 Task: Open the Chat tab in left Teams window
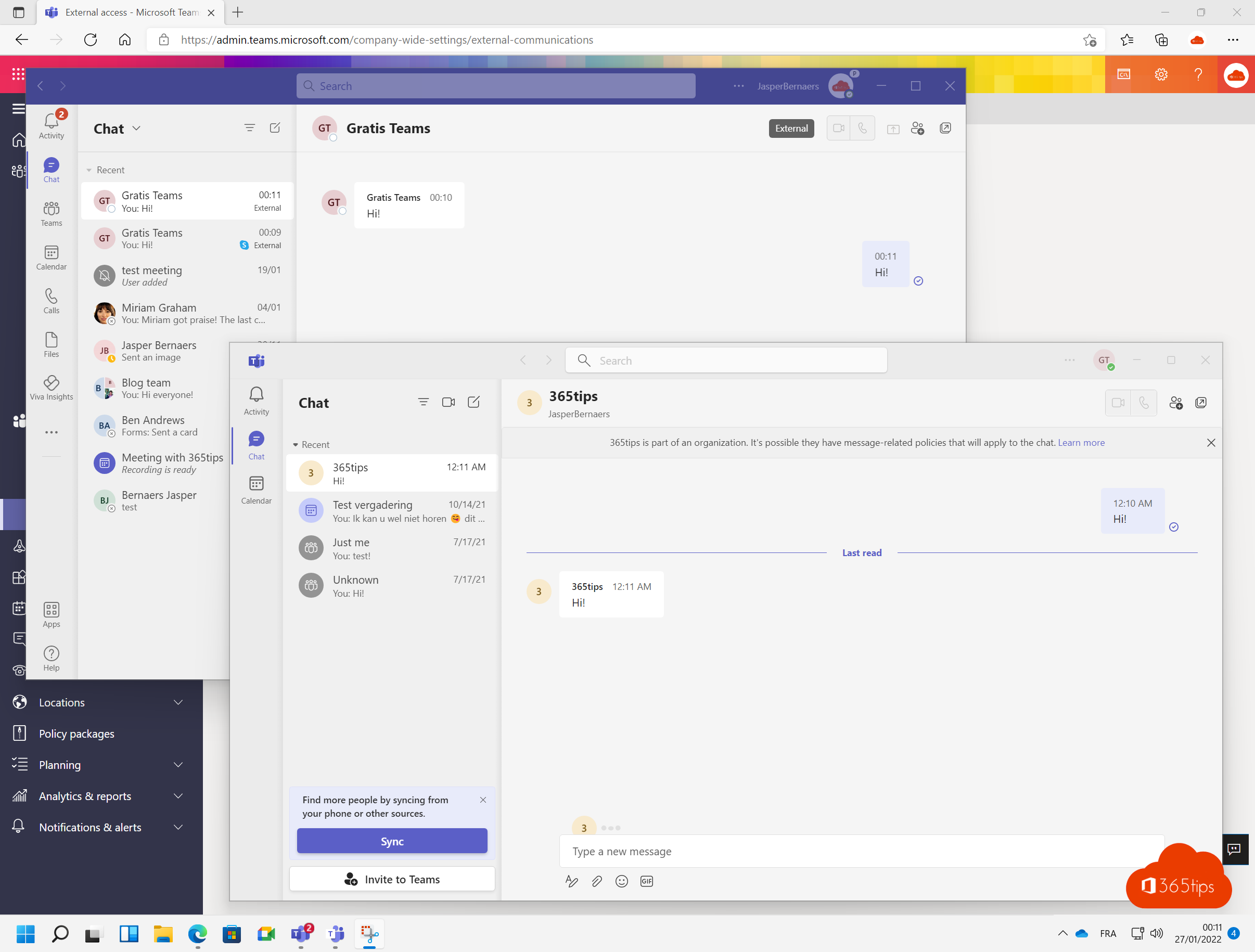[x=51, y=169]
